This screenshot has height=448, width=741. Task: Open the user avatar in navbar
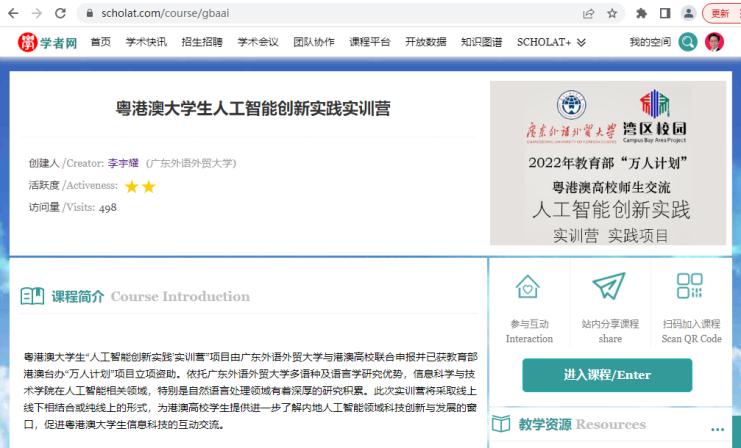(x=714, y=42)
